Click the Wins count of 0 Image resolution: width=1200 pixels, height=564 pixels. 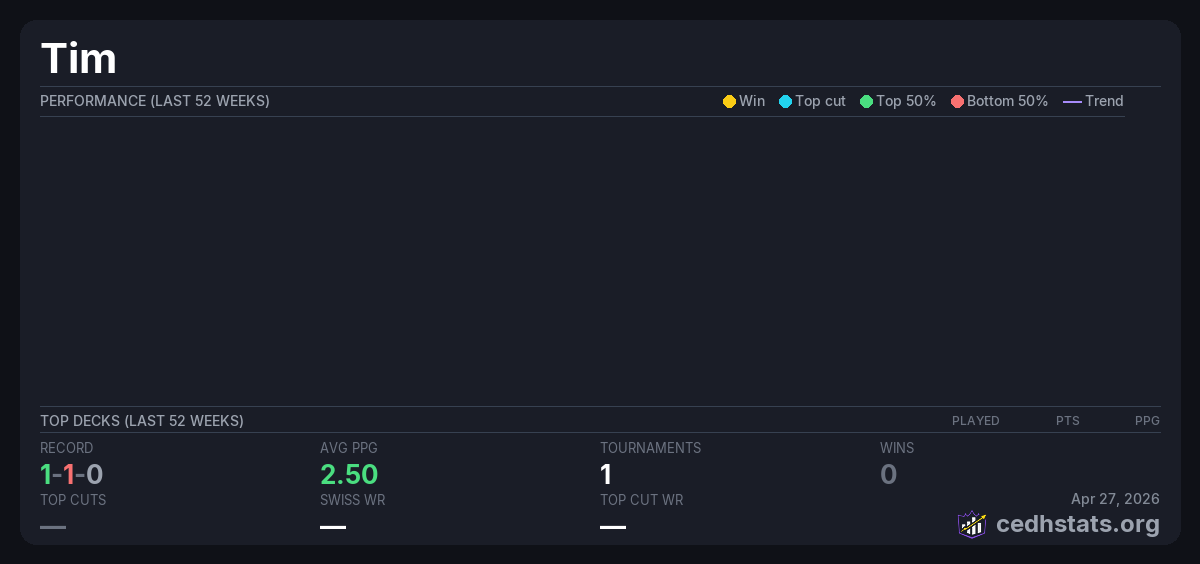(x=888, y=474)
